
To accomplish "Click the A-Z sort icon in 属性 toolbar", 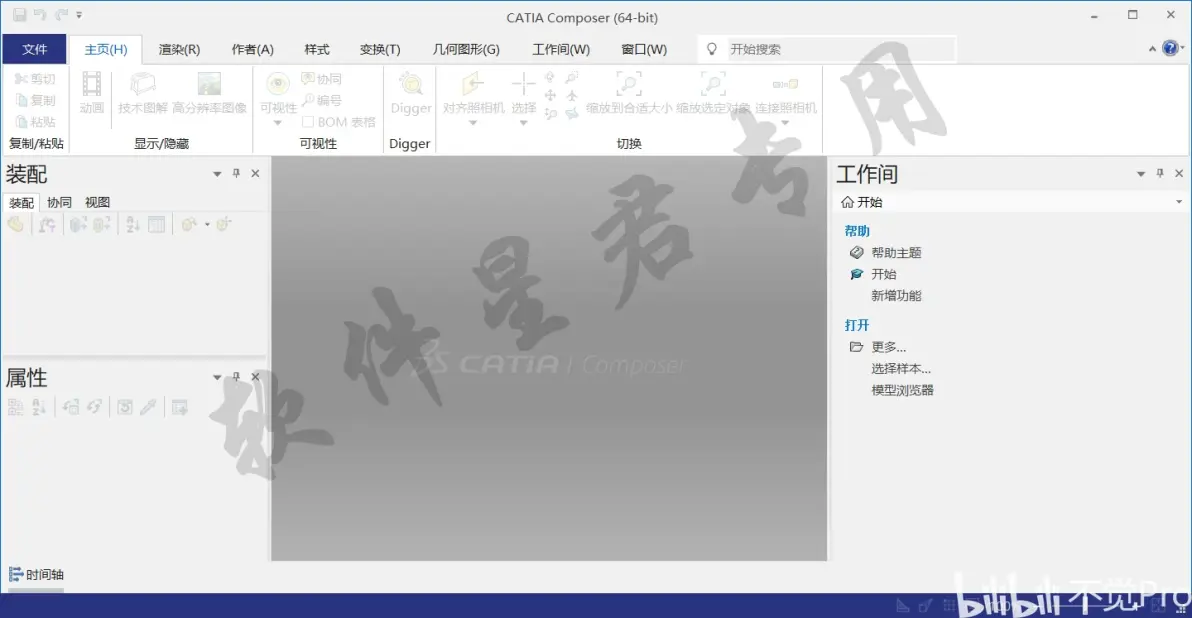I will tap(39, 407).
